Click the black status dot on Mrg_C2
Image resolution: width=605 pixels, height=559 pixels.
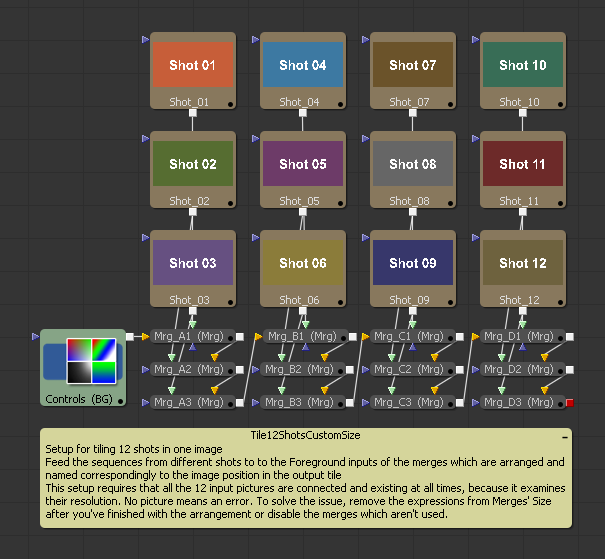coord(450,371)
